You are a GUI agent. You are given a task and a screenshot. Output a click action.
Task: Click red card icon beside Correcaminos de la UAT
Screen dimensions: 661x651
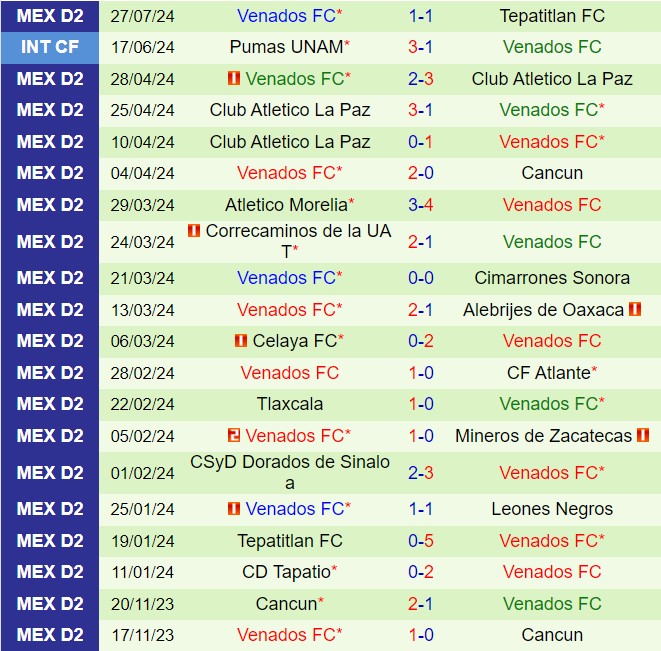[x=194, y=231]
